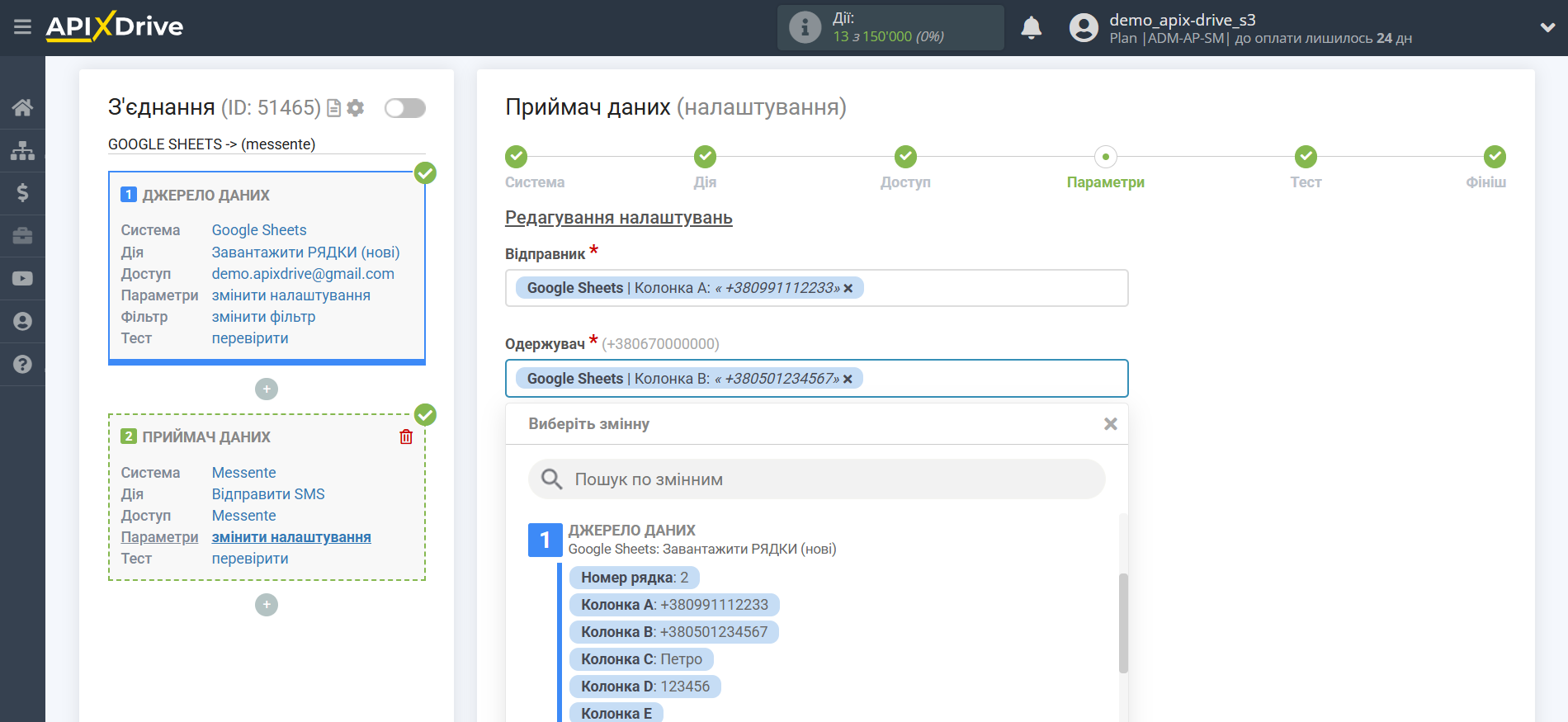Click source змінити налаштування link

[x=291, y=295]
